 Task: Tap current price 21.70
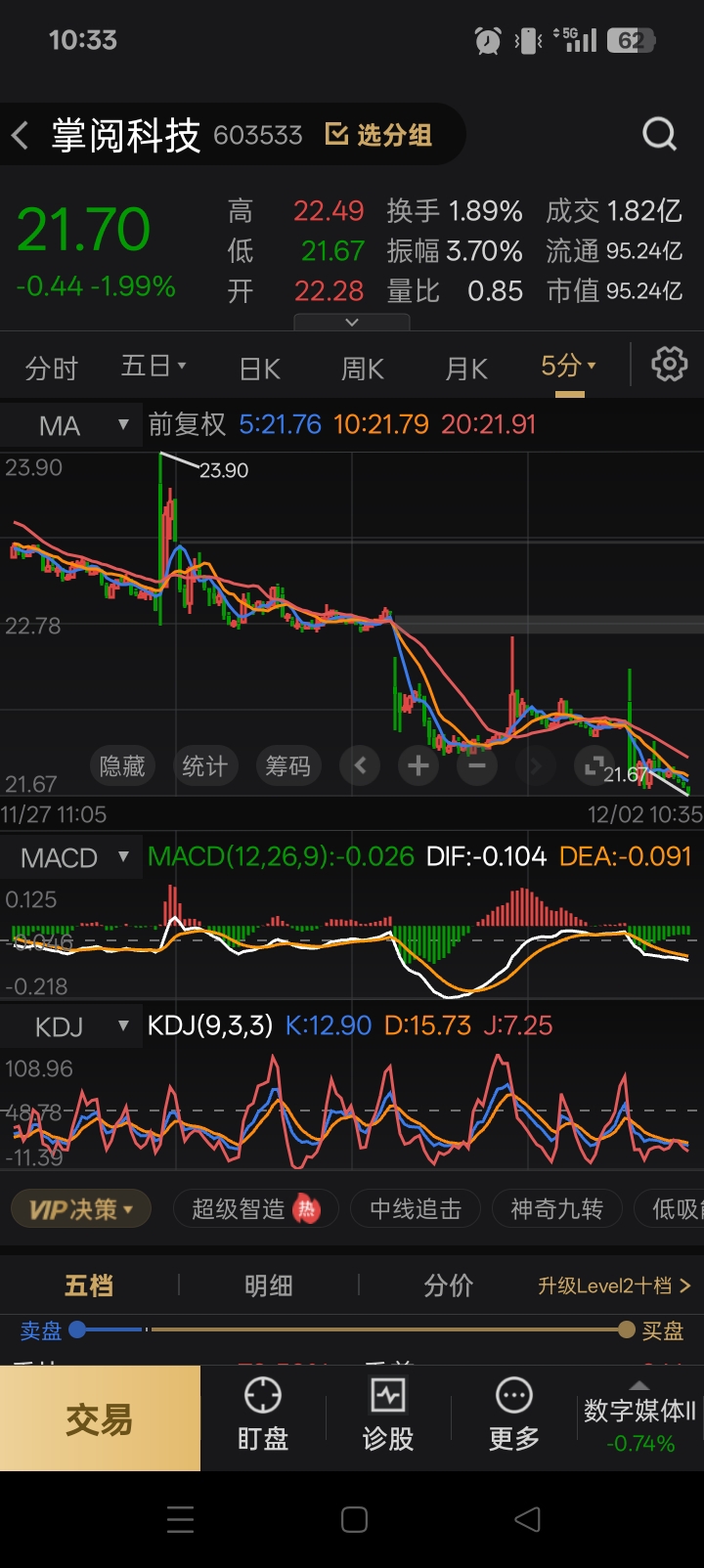83,230
